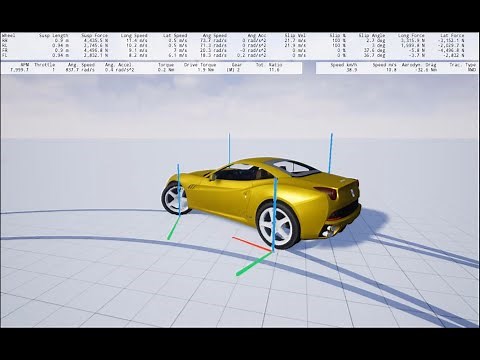Click the 10.2 m/s RL long speed
The image size is (480, 360).
pos(137,45)
